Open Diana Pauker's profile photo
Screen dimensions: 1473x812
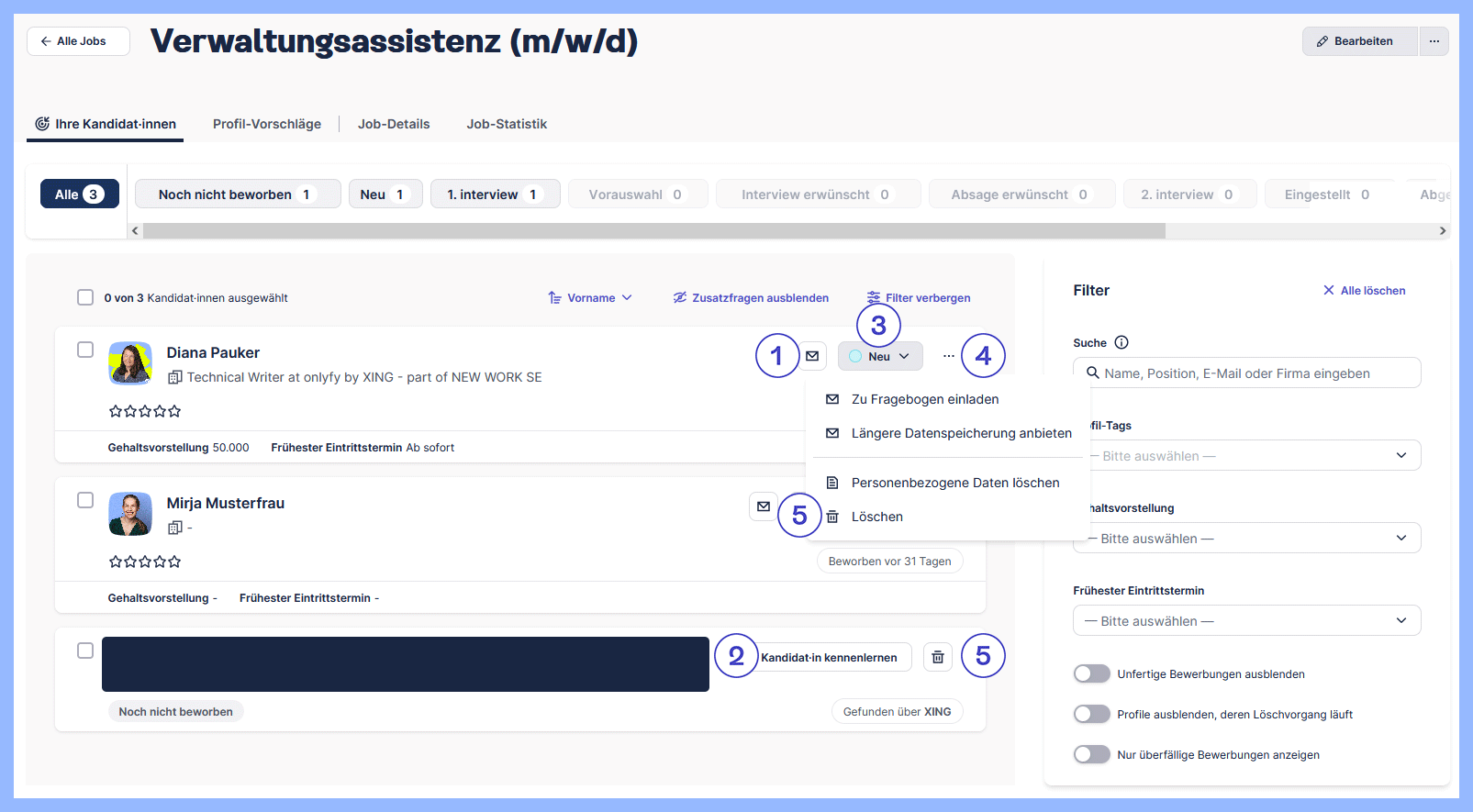(130, 363)
